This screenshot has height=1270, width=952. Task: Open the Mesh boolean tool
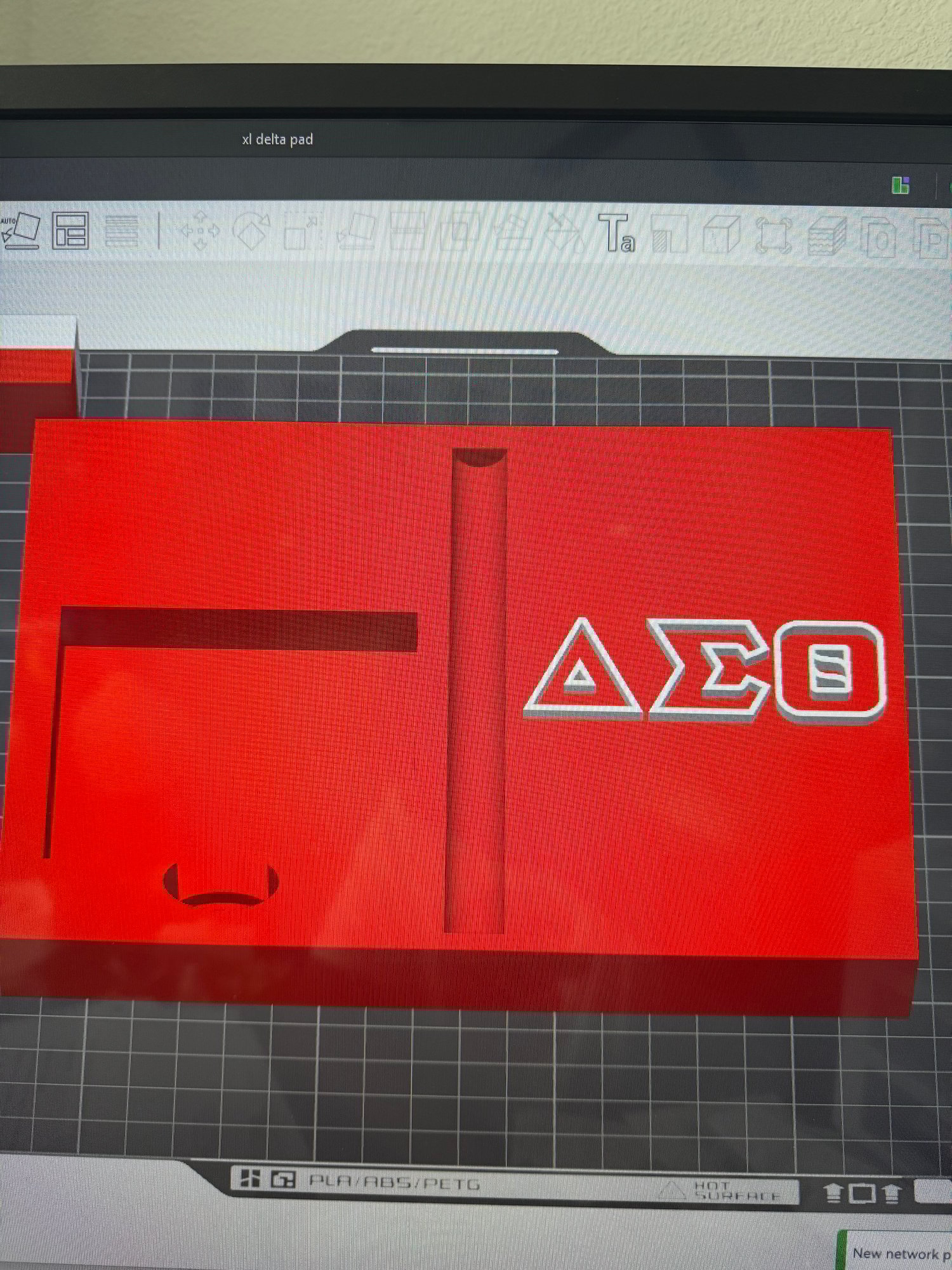pos(460,231)
